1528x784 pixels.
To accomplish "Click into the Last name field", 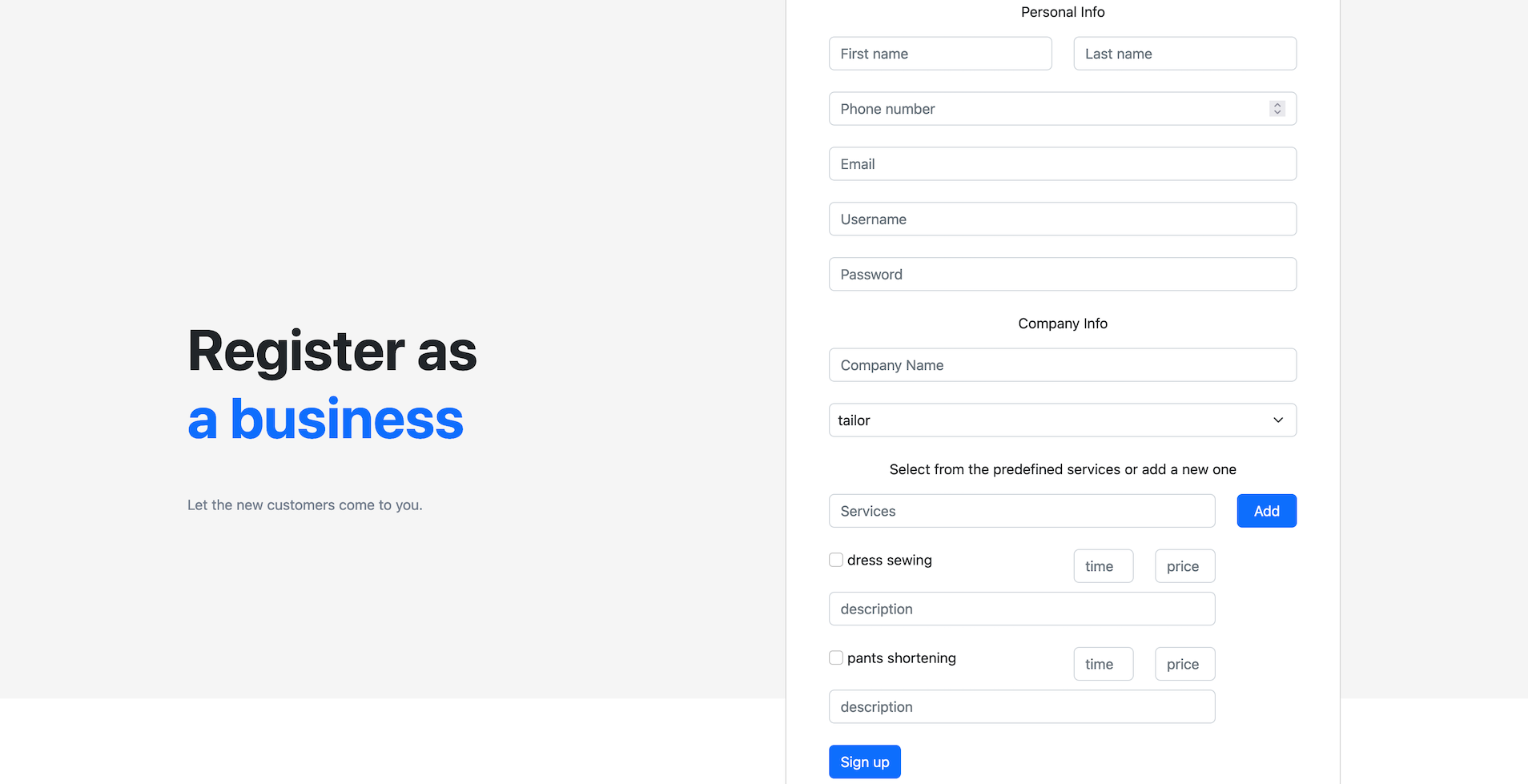I will coord(1184,54).
